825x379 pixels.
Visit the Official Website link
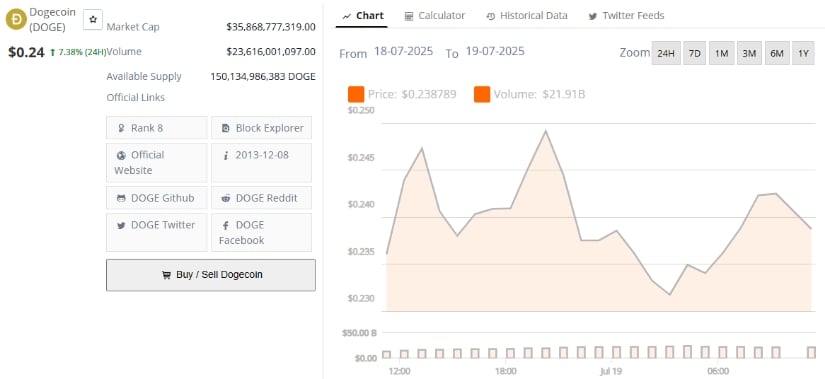(157, 163)
